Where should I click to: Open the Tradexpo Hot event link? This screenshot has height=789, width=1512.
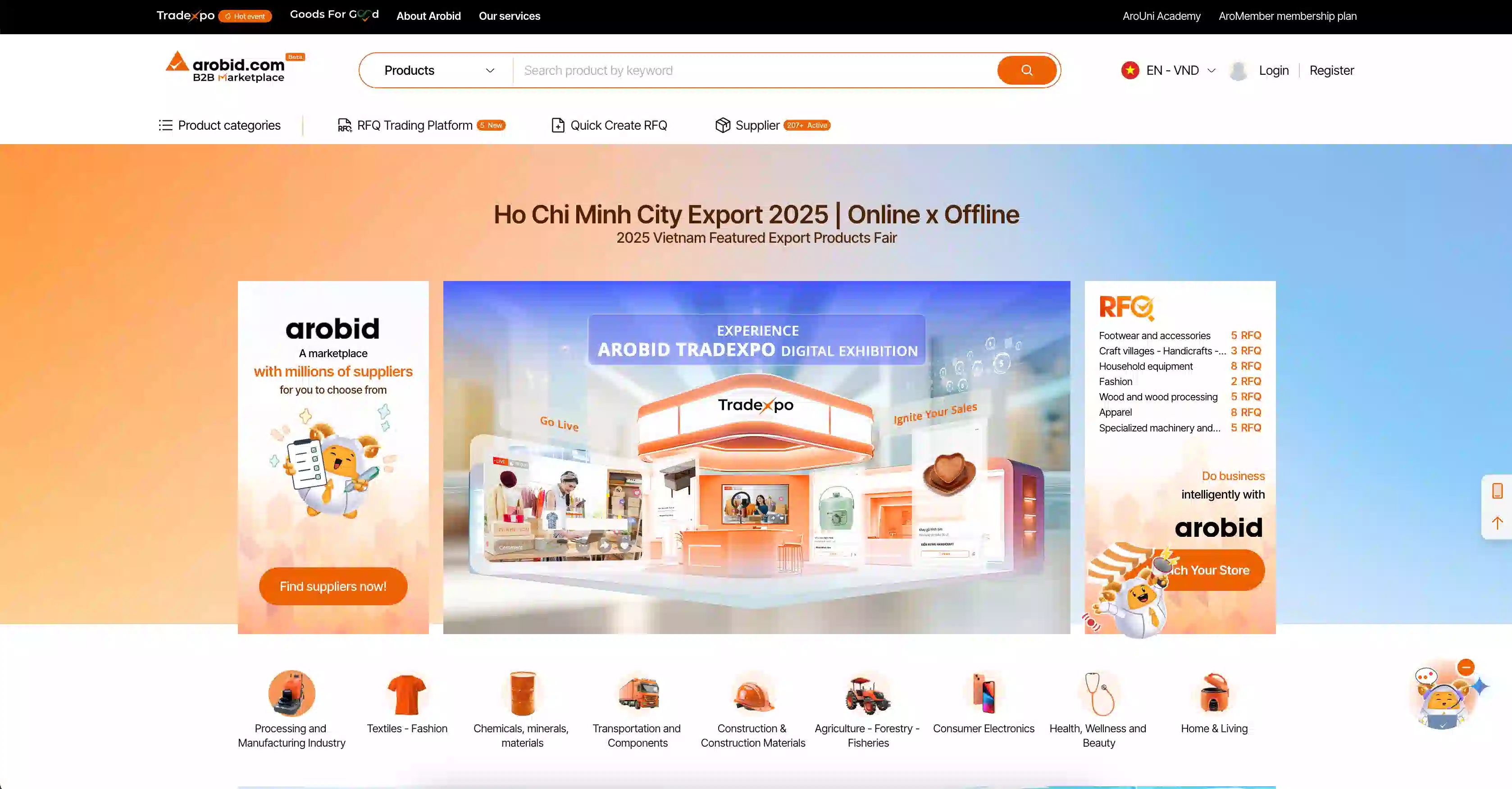(x=214, y=16)
